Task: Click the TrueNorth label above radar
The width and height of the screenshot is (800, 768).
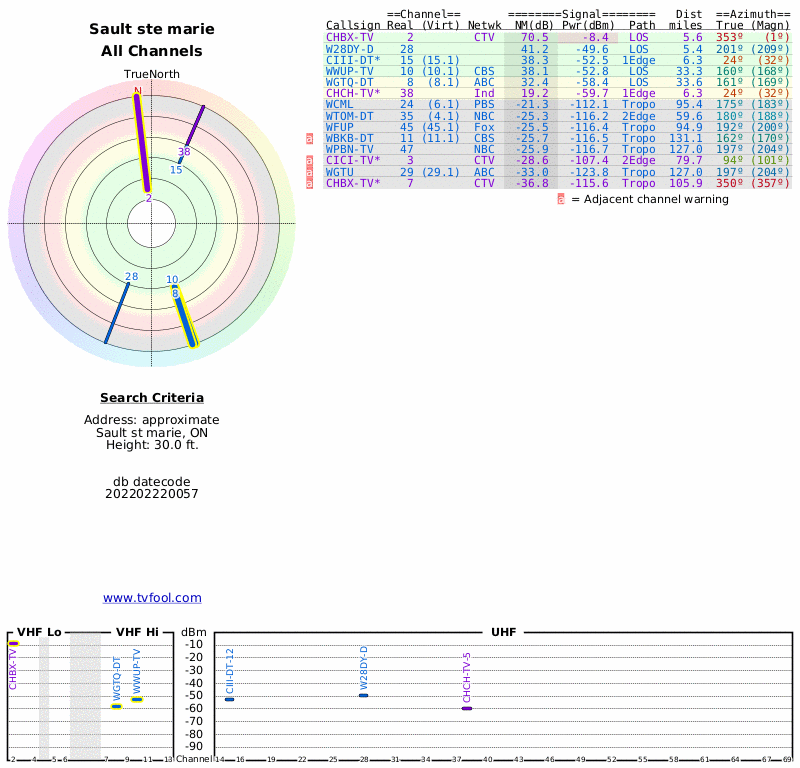Action: pyautogui.click(x=152, y=75)
